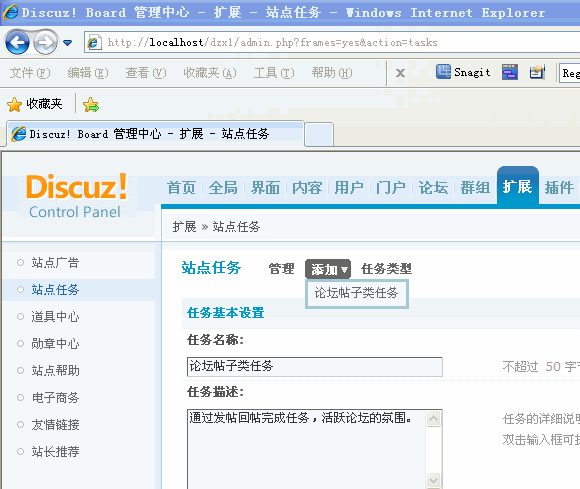Open 道具中心 in the sidebar
This screenshot has height=489, width=580.
coord(55,317)
